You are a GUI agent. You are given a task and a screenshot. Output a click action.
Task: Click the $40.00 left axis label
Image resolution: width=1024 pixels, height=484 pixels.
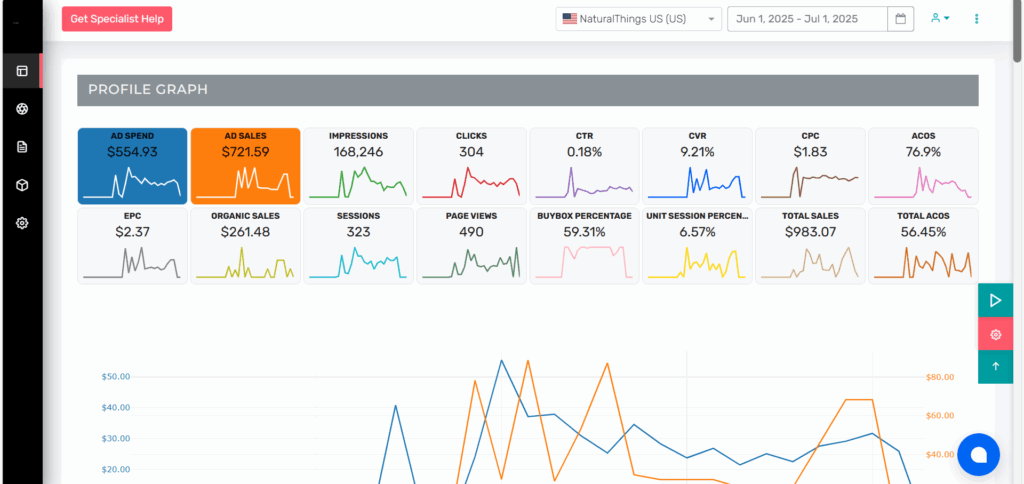(116, 408)
